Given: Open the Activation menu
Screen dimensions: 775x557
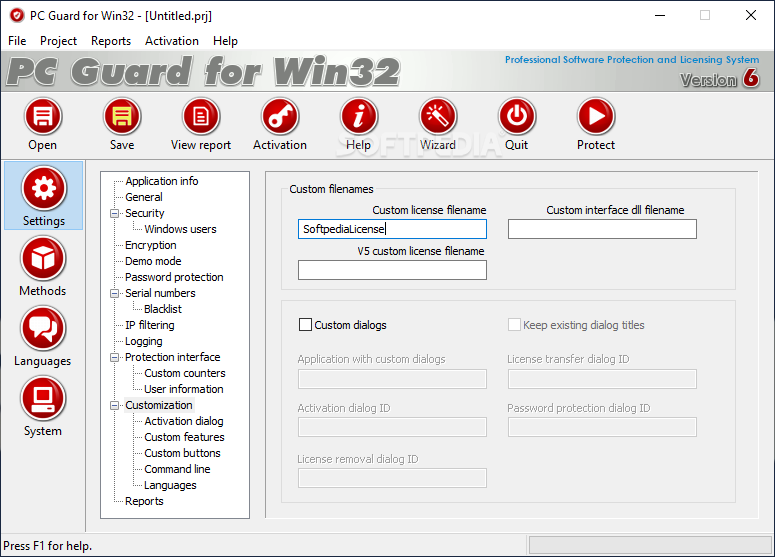Looking at the screenshot, I should tap(172, 41).
